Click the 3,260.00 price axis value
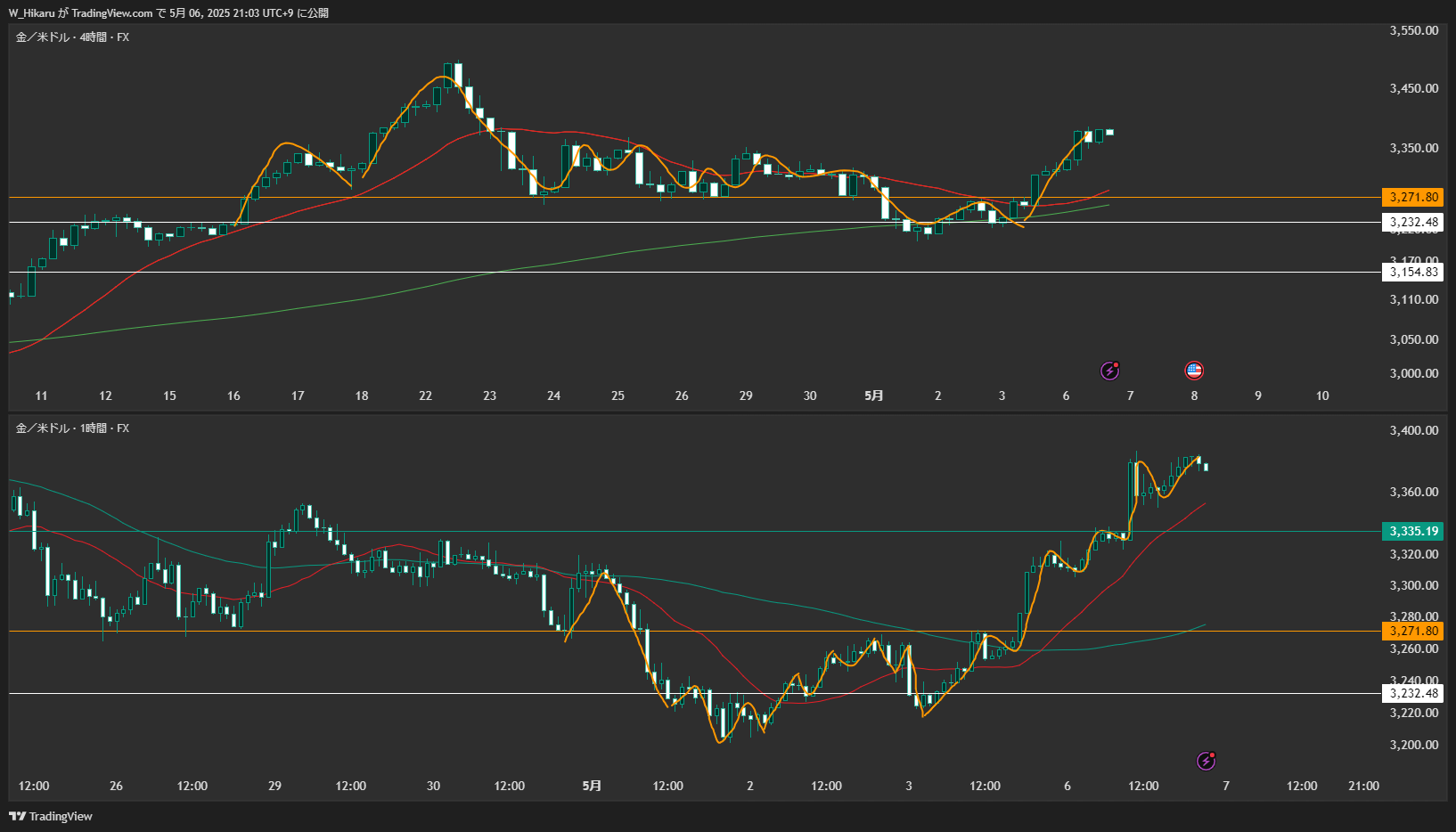1456x832 pixels. 1414,648
